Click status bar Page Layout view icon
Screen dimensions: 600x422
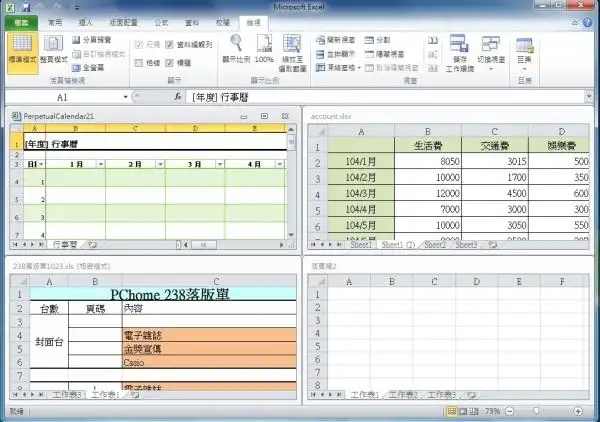pyautogui.click(x=463, y=411)
